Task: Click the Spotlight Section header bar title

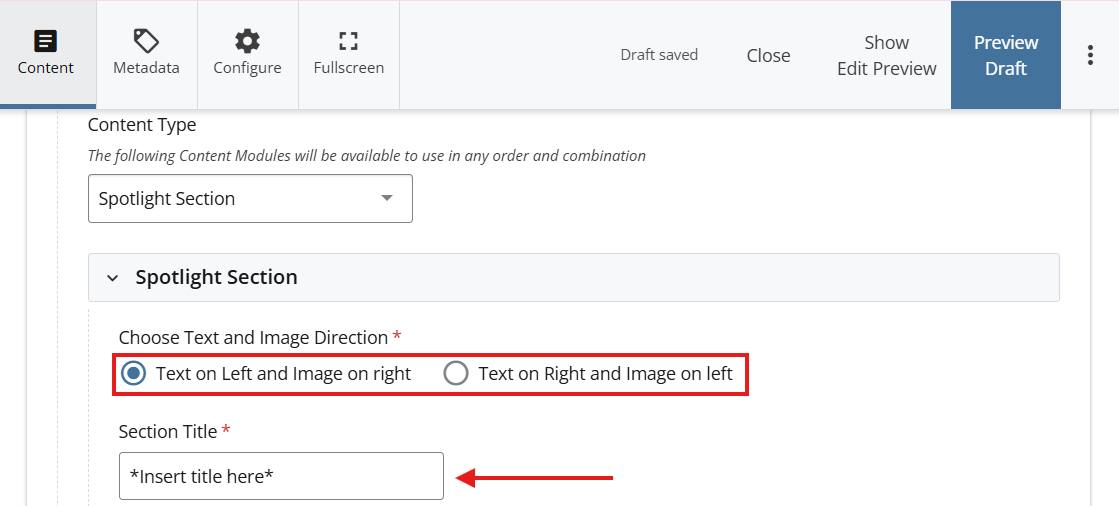Action: pos(216,278)
